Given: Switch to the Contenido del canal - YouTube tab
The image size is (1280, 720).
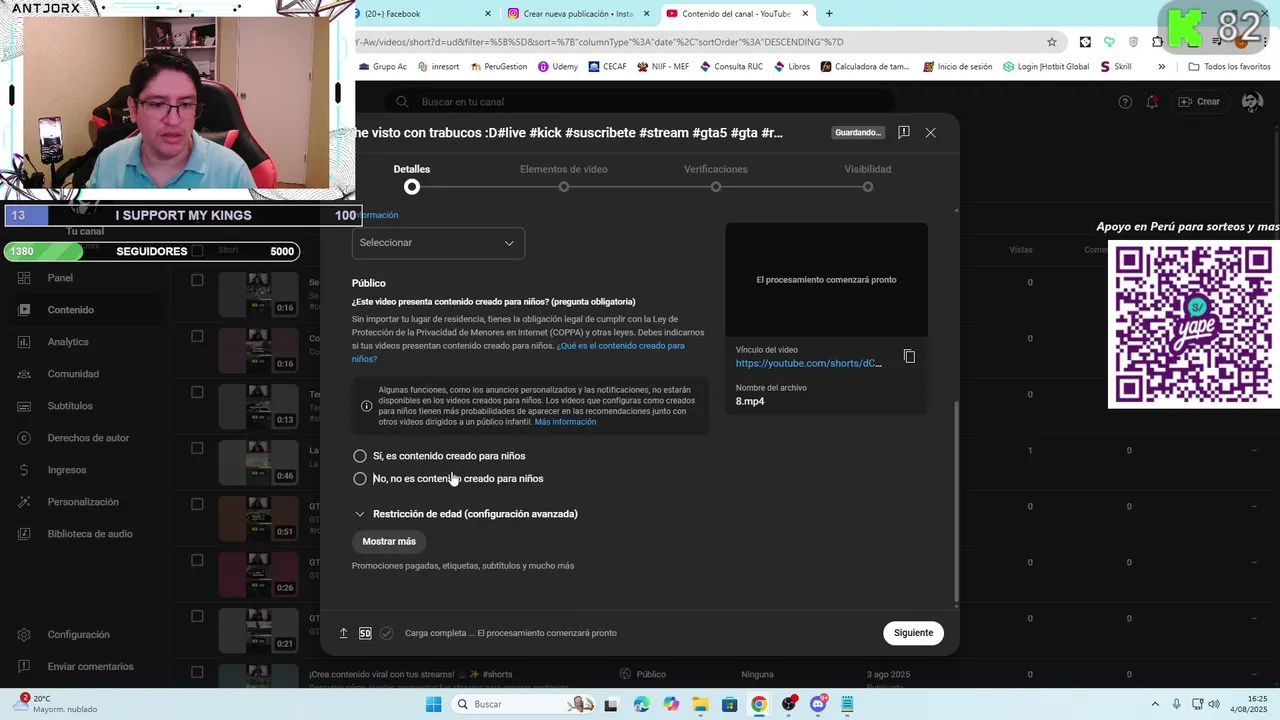Looking at the screenshot, I should pyautogui.click(x=737, y=14).
